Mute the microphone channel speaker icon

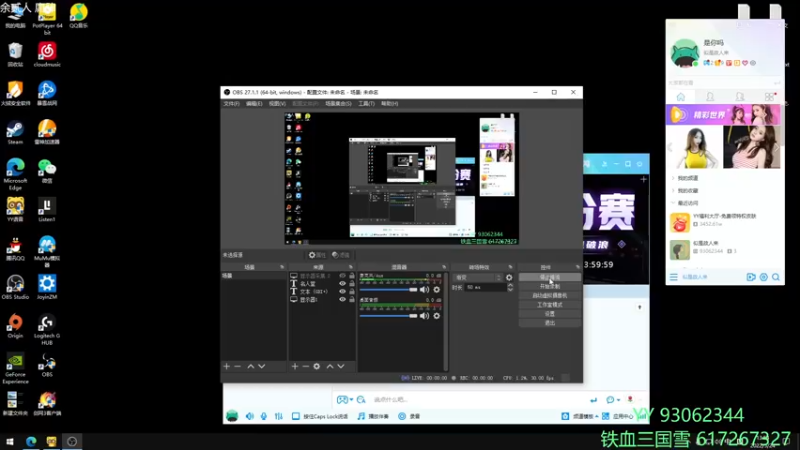pos(424,289)
